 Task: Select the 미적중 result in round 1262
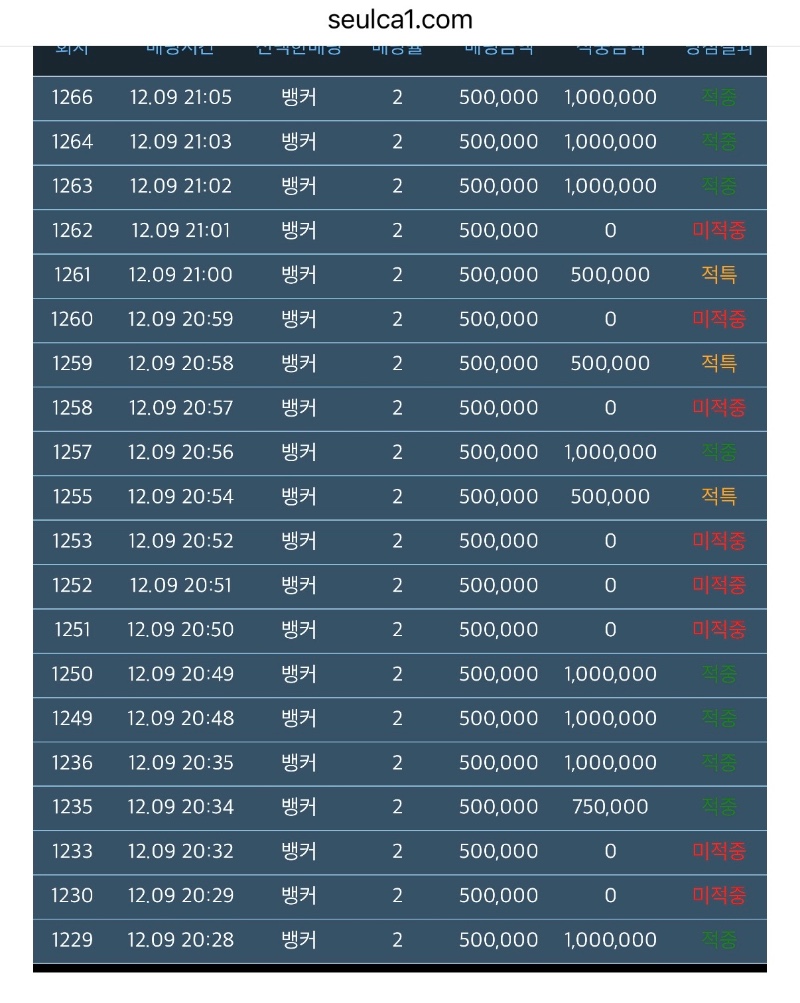click(x=719, y=231)
